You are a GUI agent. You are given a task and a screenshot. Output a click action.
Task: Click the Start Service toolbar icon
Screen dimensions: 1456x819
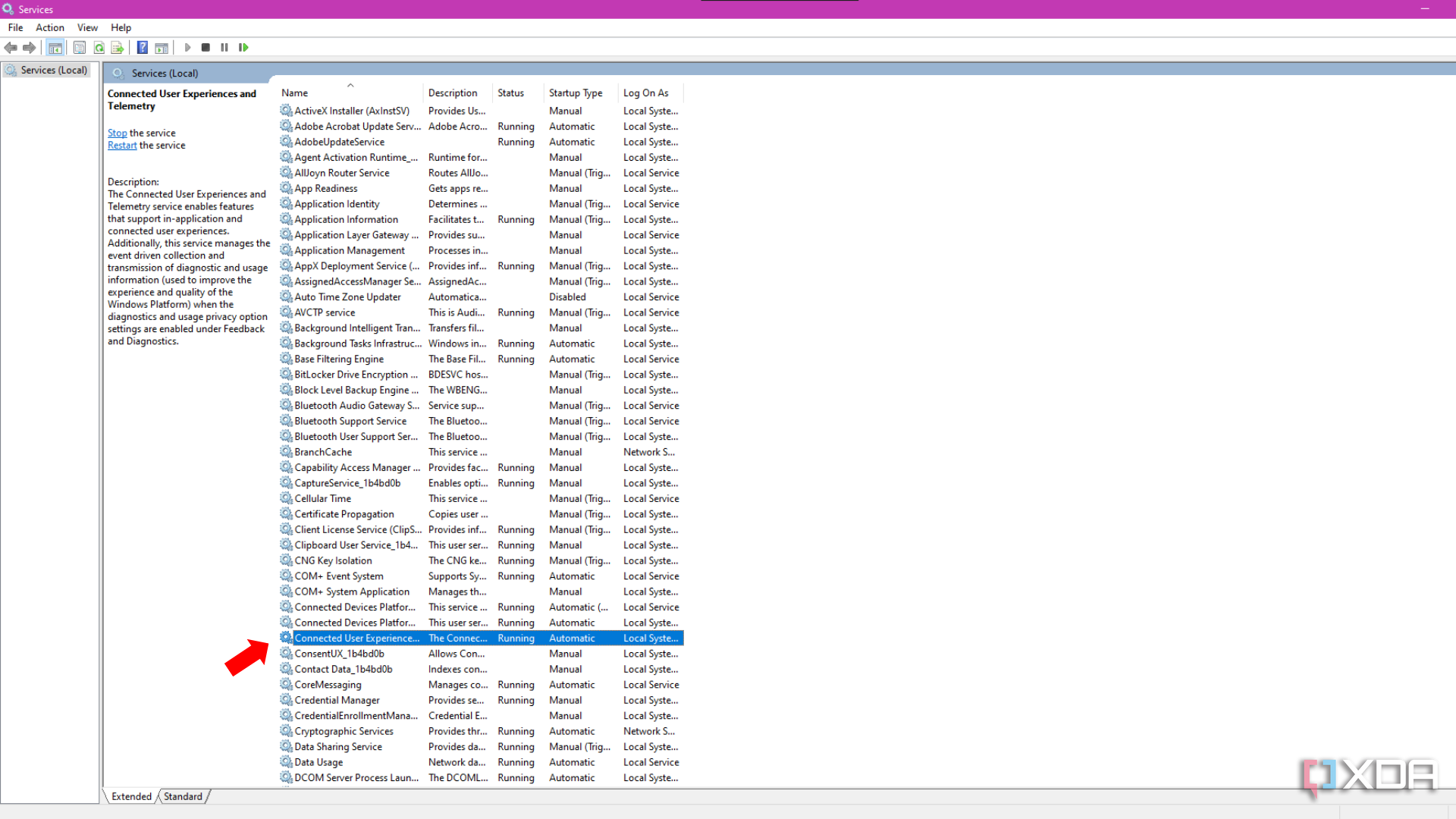187,47
